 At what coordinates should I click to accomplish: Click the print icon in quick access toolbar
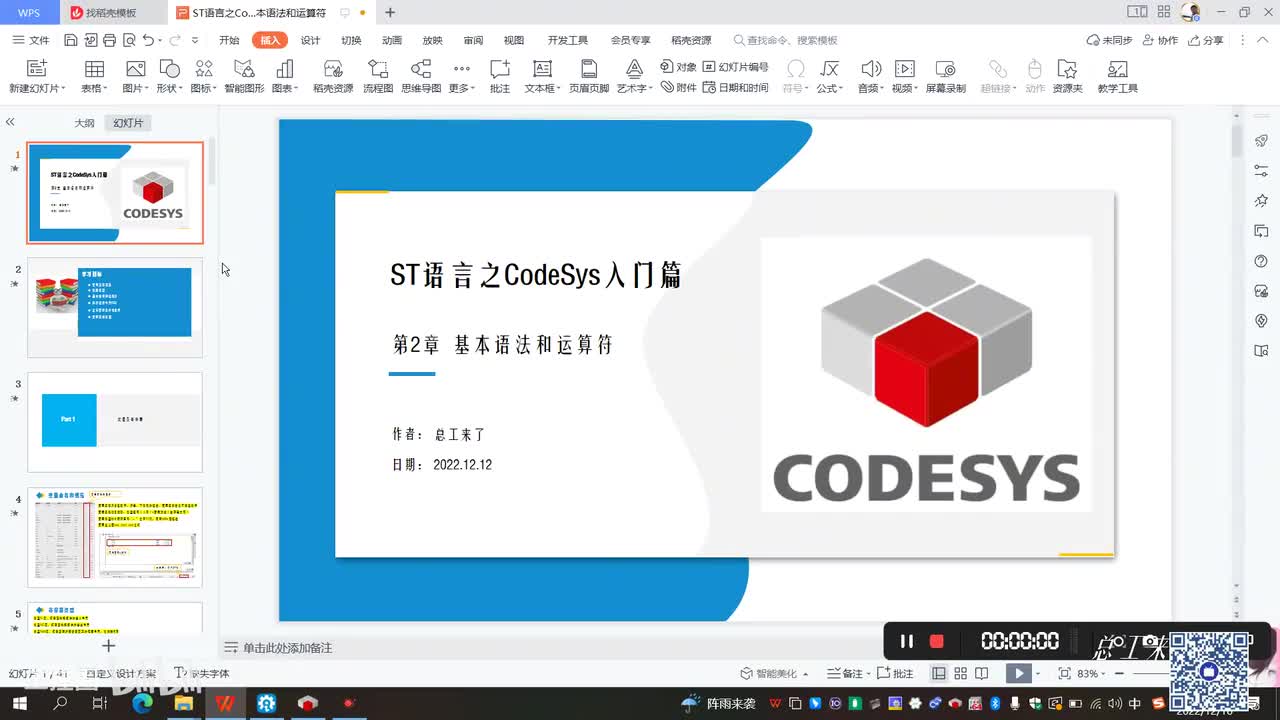(x=108, y=40)
